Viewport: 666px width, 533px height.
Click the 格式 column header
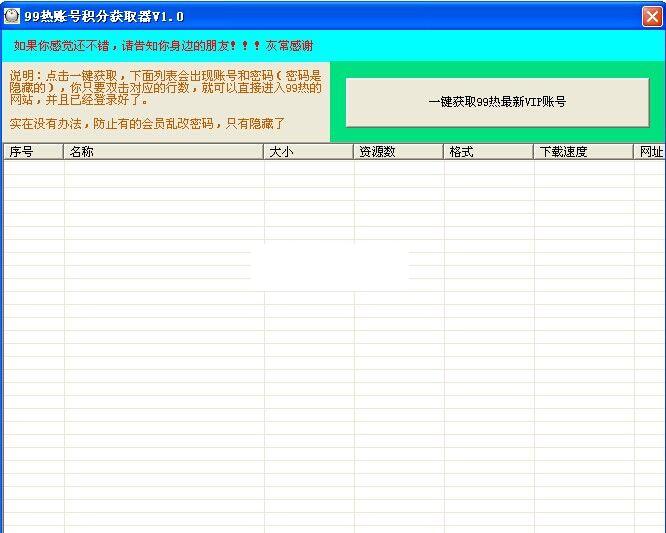(488, 152)
